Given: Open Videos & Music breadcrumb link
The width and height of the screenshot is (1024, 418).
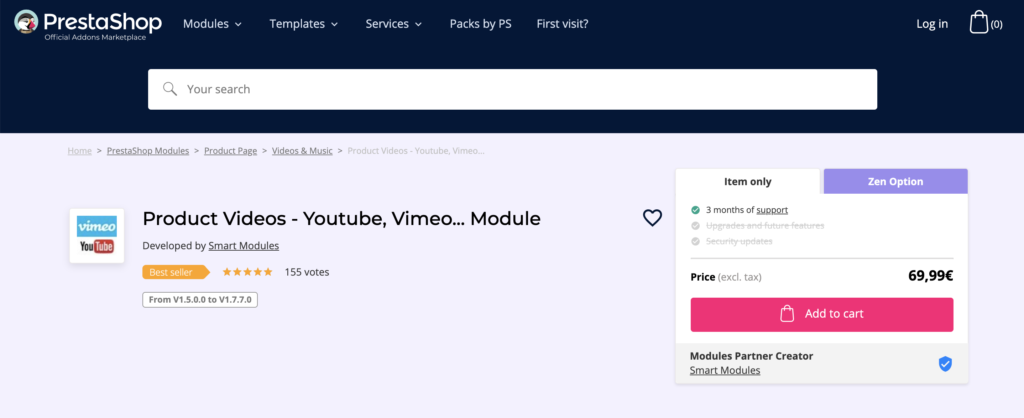Looking at the screenshot, I should tap(302, 151).
